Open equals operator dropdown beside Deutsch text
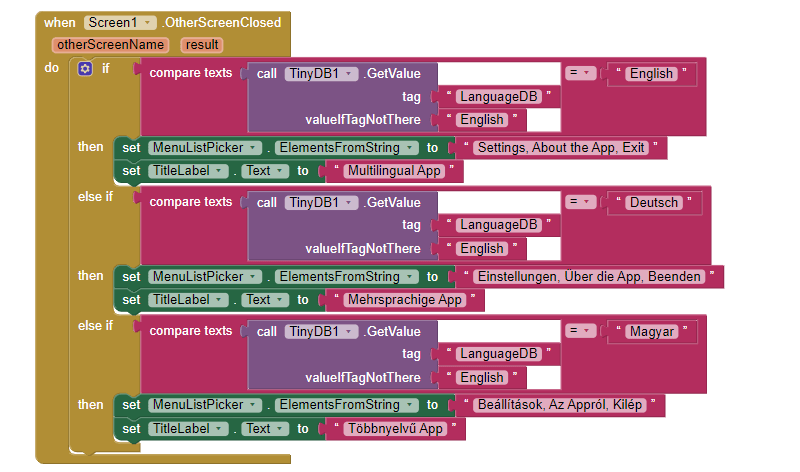This screenshot has height=472, width=800. 581,202
